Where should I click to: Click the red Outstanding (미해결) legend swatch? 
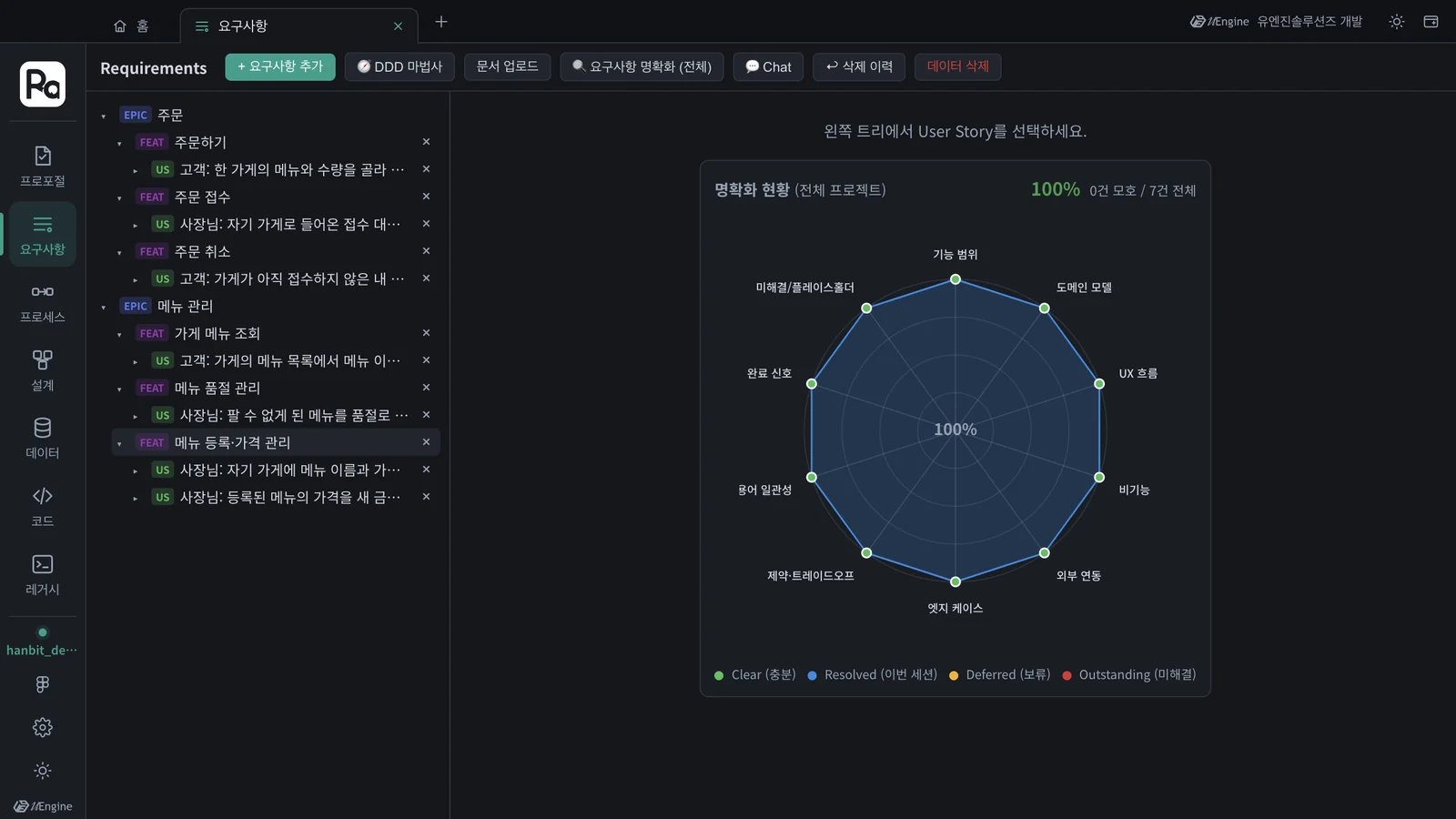pos(1067,675)
